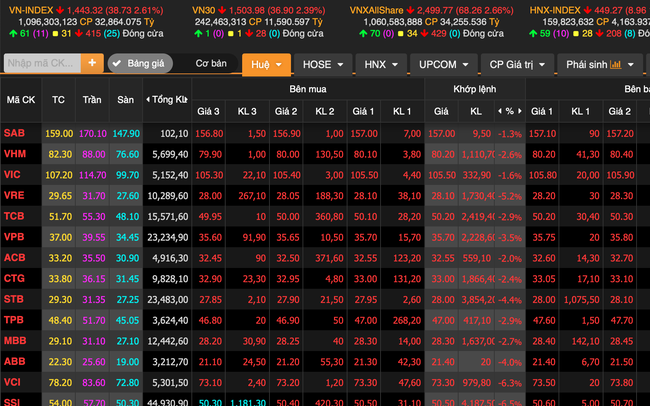Open the CP Giá trị dropdown
This screenshot has width=650, height=406.
coord(517,65)
